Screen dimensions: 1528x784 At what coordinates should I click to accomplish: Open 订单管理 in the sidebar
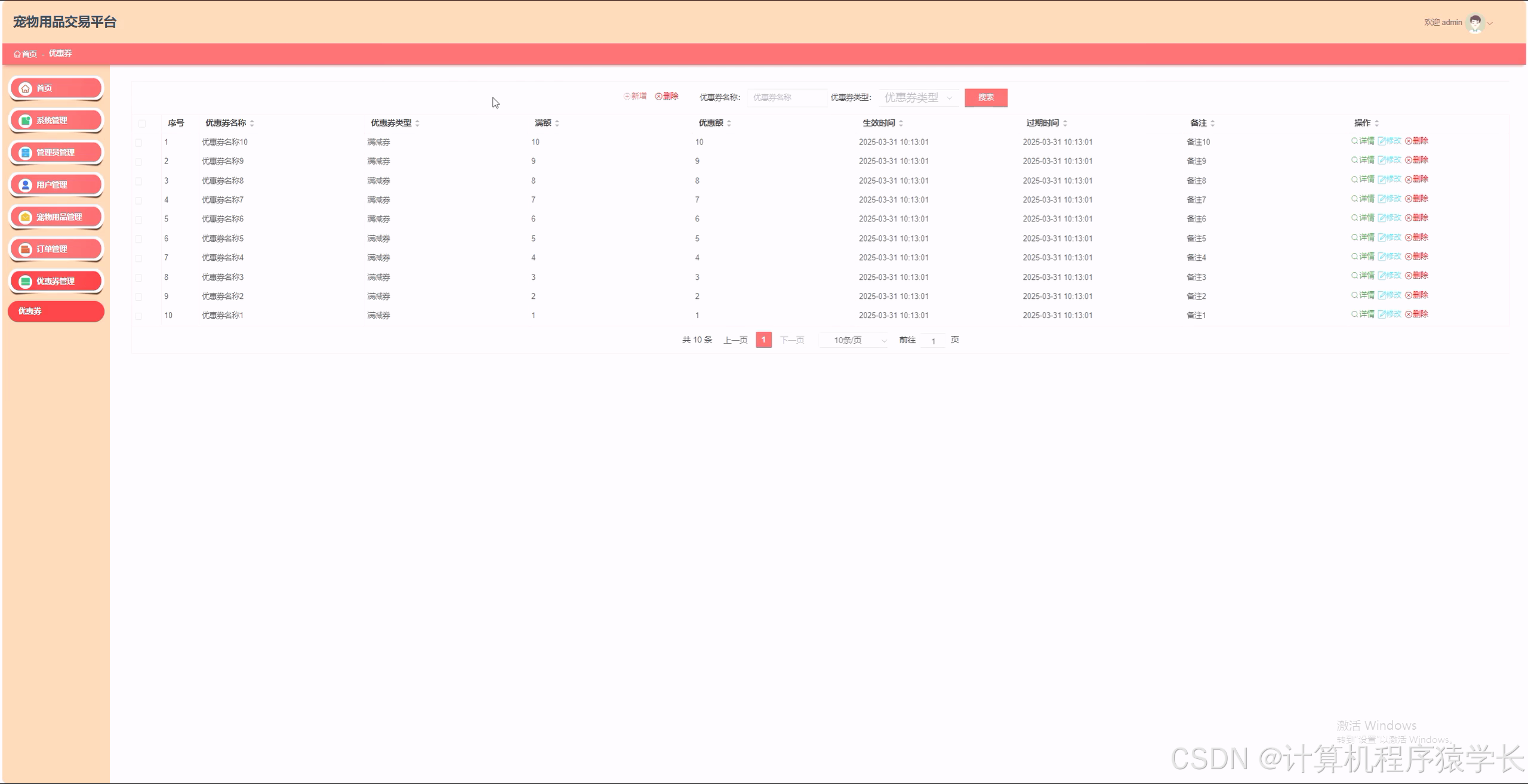56,249
